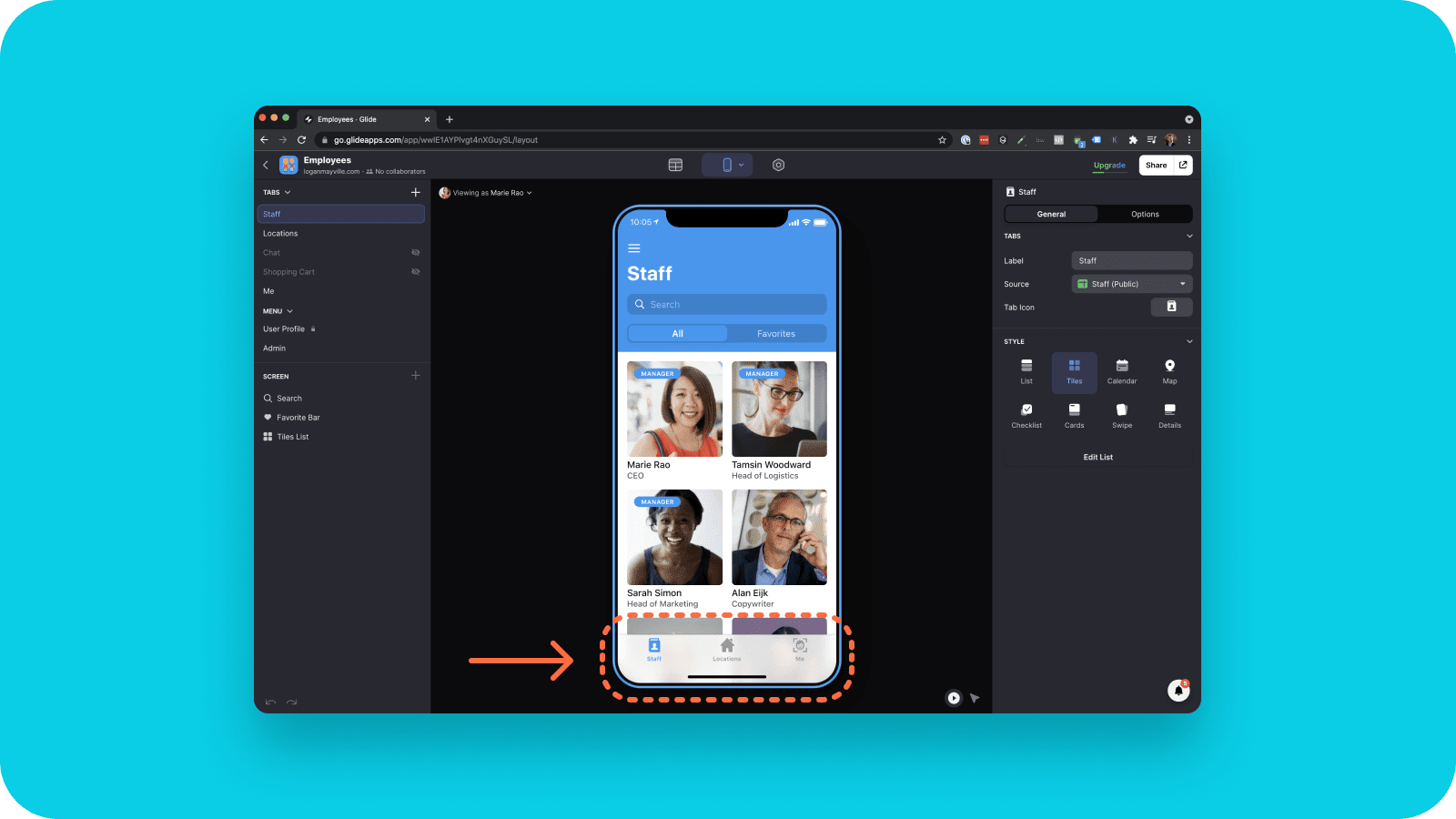Open the app settings gear icon
This screenshot has width=1456, height=819.
(x=778, y=165)
